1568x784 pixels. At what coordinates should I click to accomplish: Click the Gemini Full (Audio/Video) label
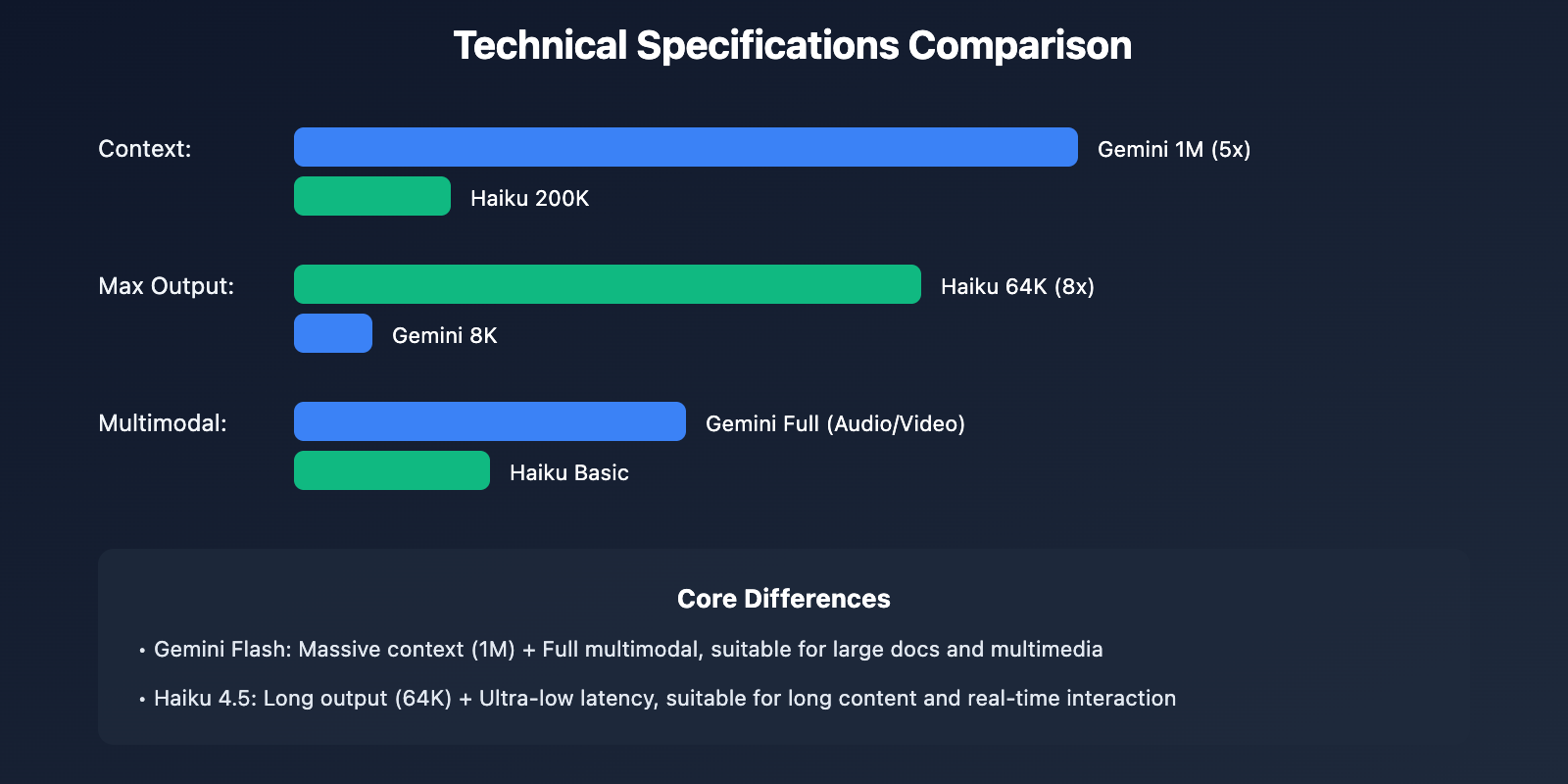click(x=835, y=423)
